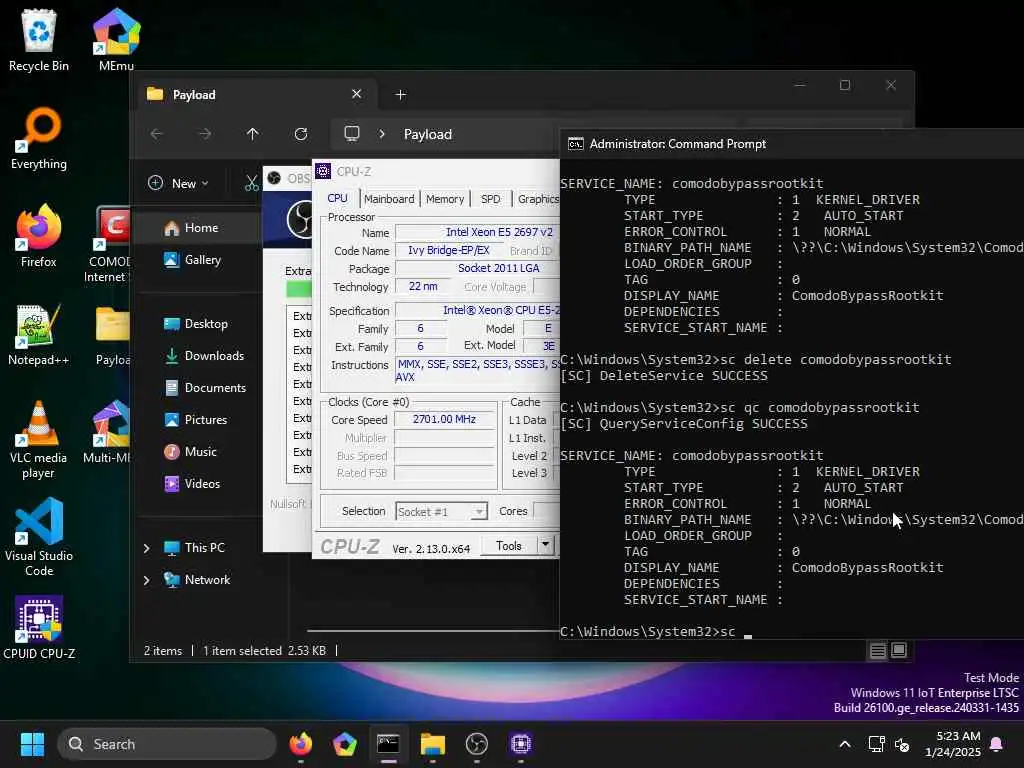
Task: Click the Command Prompt title bar icon
Action: (x=575, y=144)
